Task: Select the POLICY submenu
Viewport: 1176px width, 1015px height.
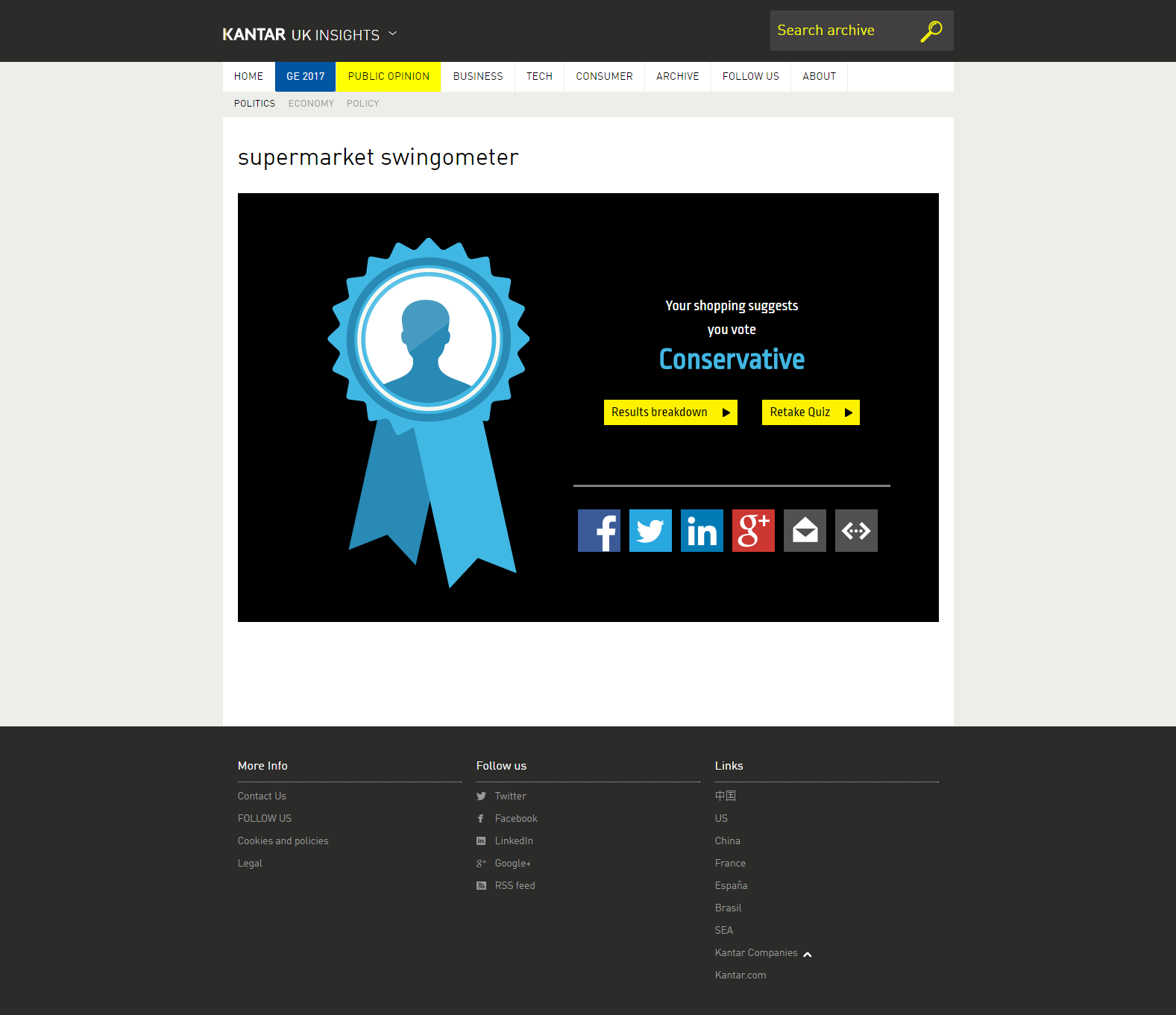Action: click(362, 104)
